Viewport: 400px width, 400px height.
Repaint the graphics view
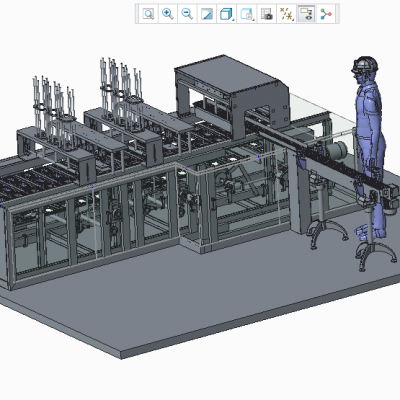point(207,14)
